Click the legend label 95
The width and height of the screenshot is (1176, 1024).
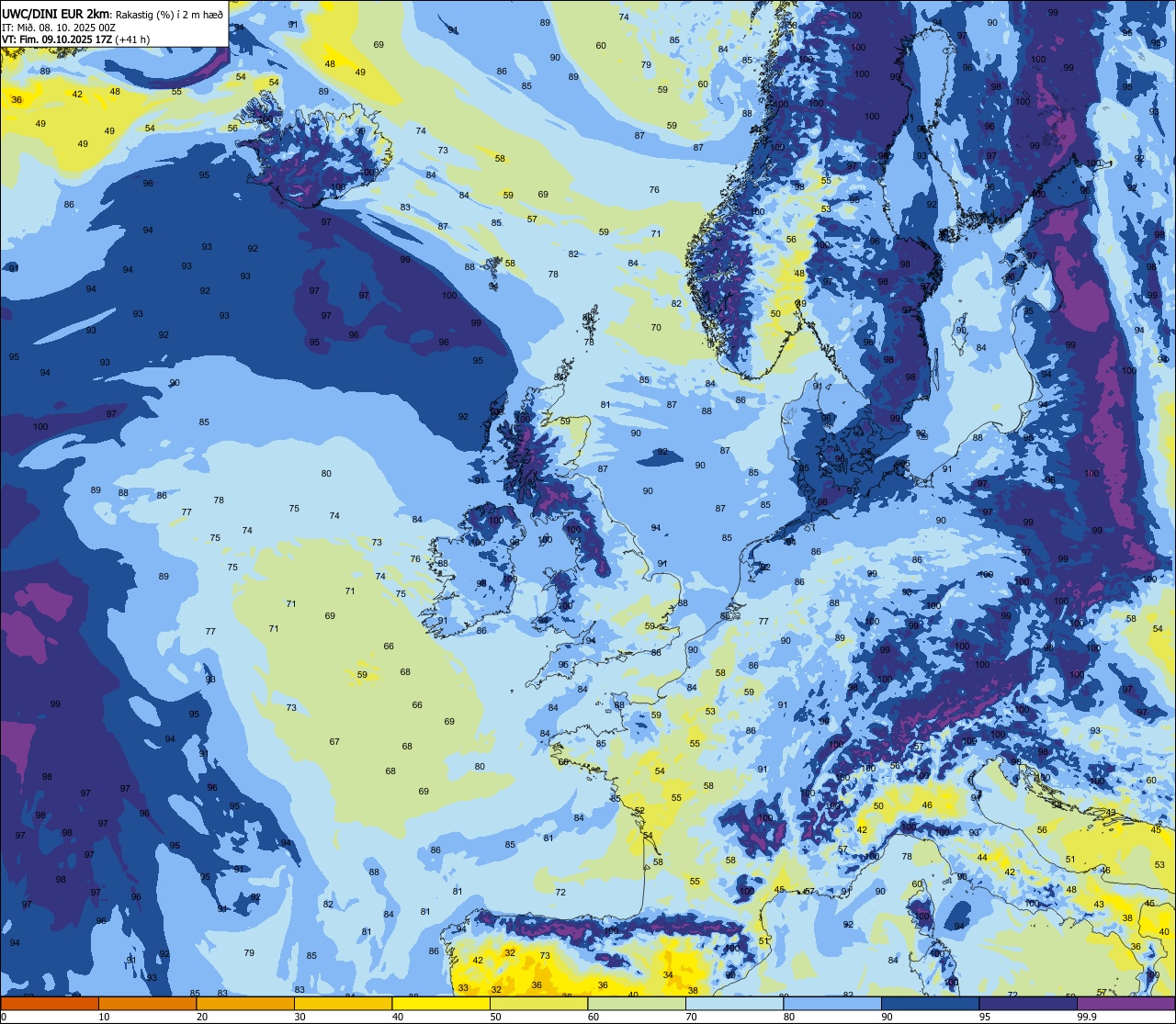click(985, 1017)
